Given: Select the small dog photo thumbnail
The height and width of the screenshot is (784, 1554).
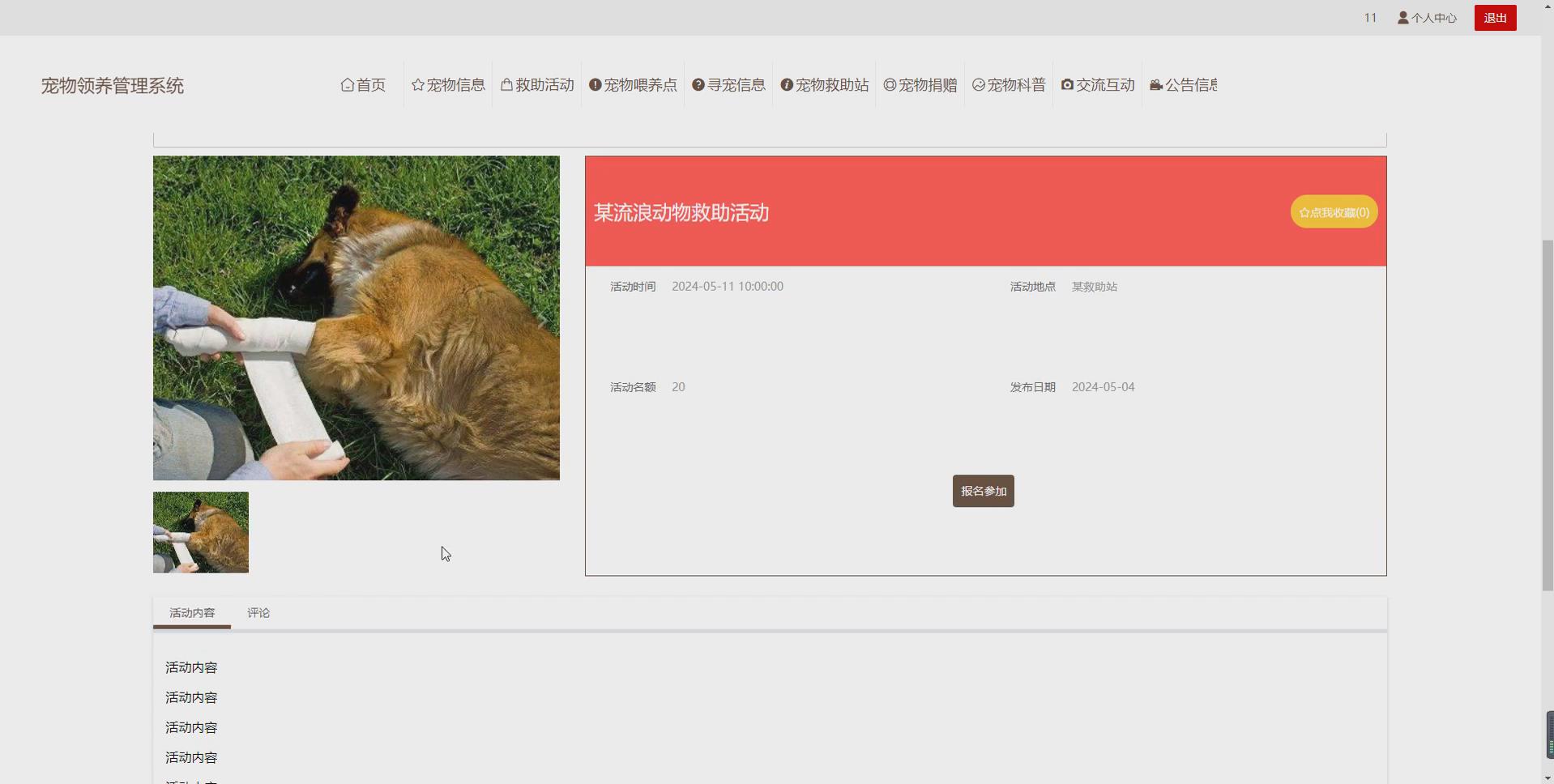Looking at the screenshot, I should (200, 532).
